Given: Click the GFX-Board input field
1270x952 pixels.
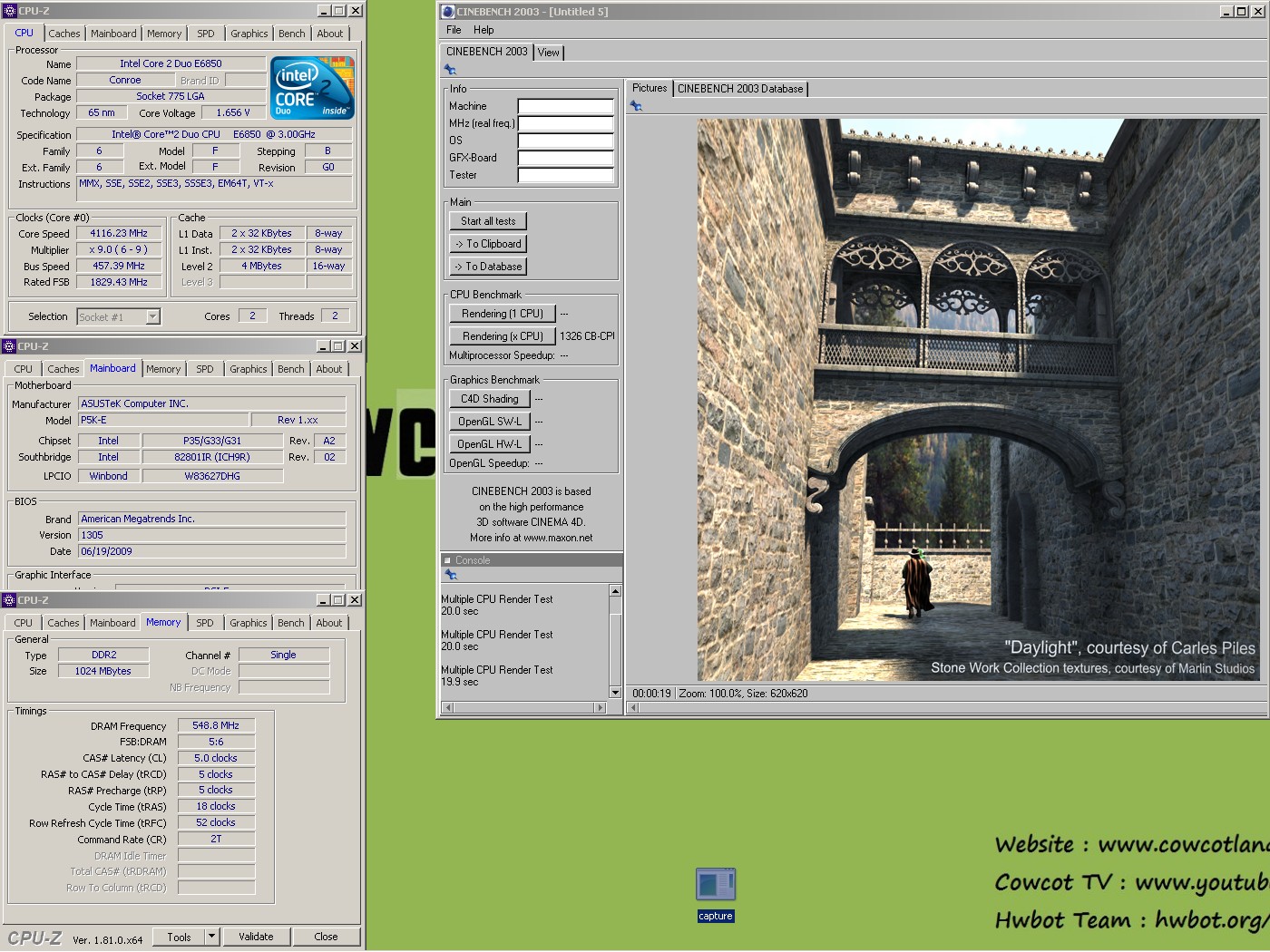Looking at the screenshot, I should tap(566, 158).
